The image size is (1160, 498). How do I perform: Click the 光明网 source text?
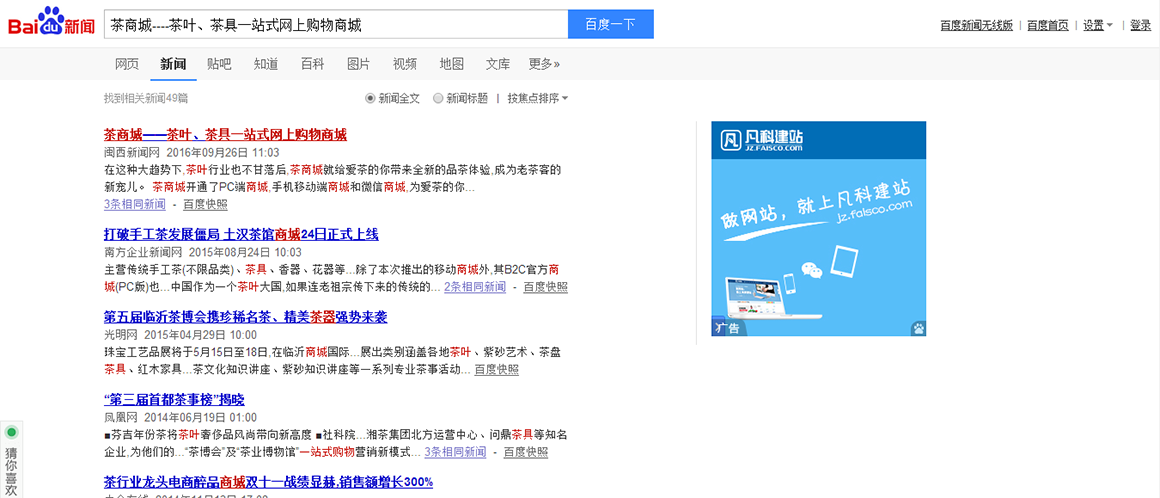pyautogui.click(x=121, y=335)
